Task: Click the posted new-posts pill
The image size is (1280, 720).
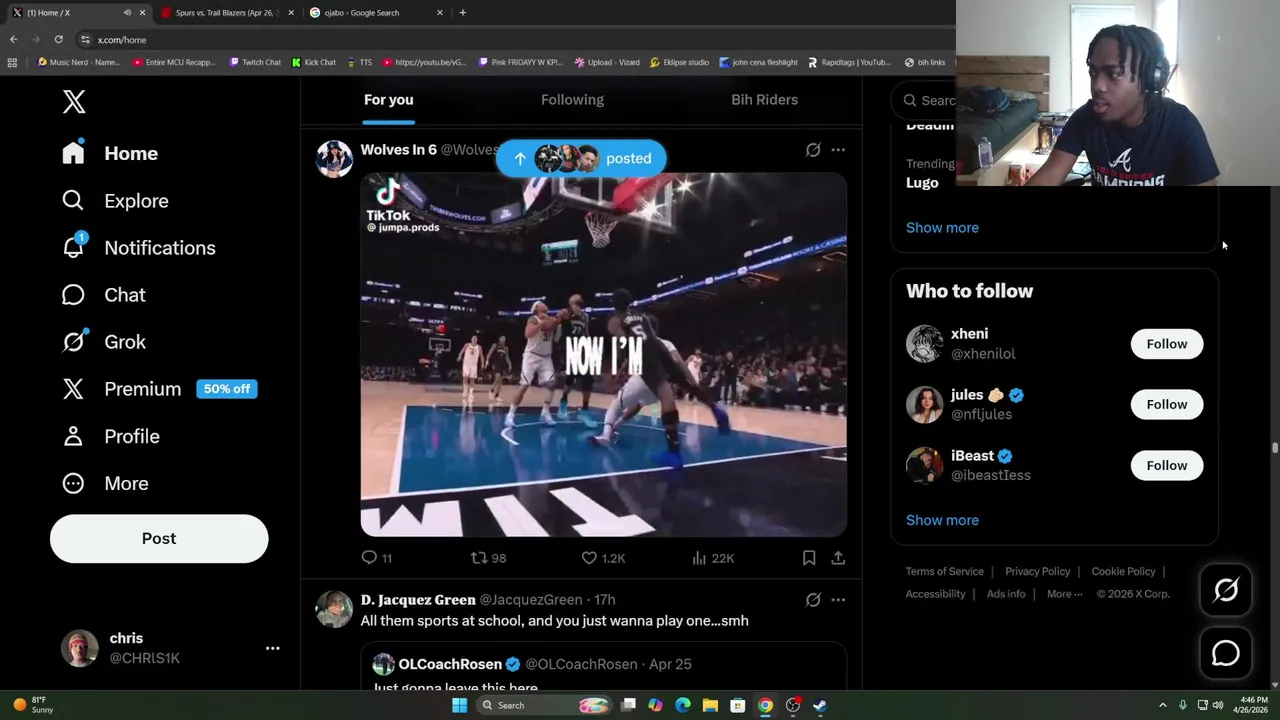Action: (x=581, y=158)
